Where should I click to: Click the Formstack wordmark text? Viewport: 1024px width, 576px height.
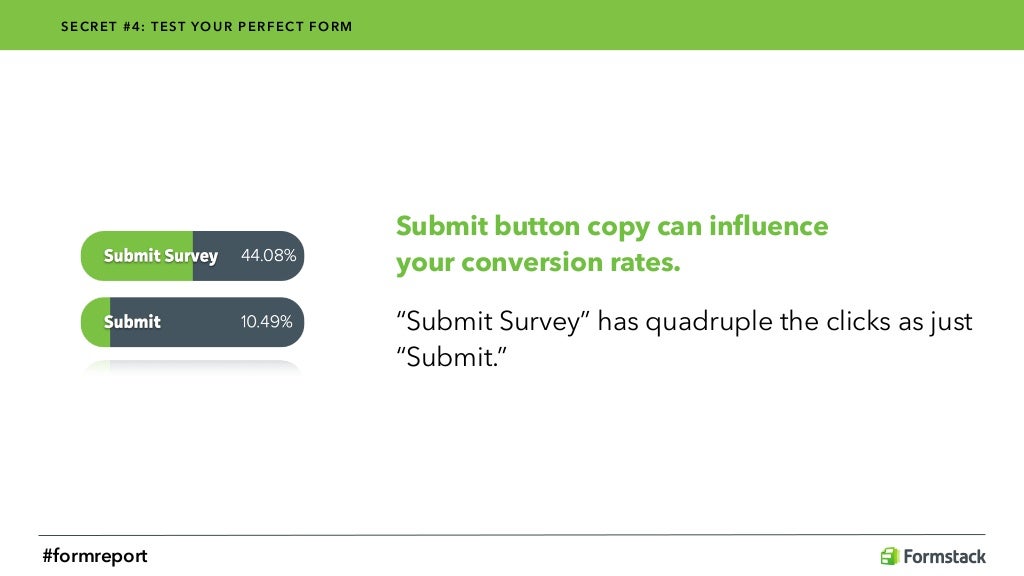coord(944,557)
